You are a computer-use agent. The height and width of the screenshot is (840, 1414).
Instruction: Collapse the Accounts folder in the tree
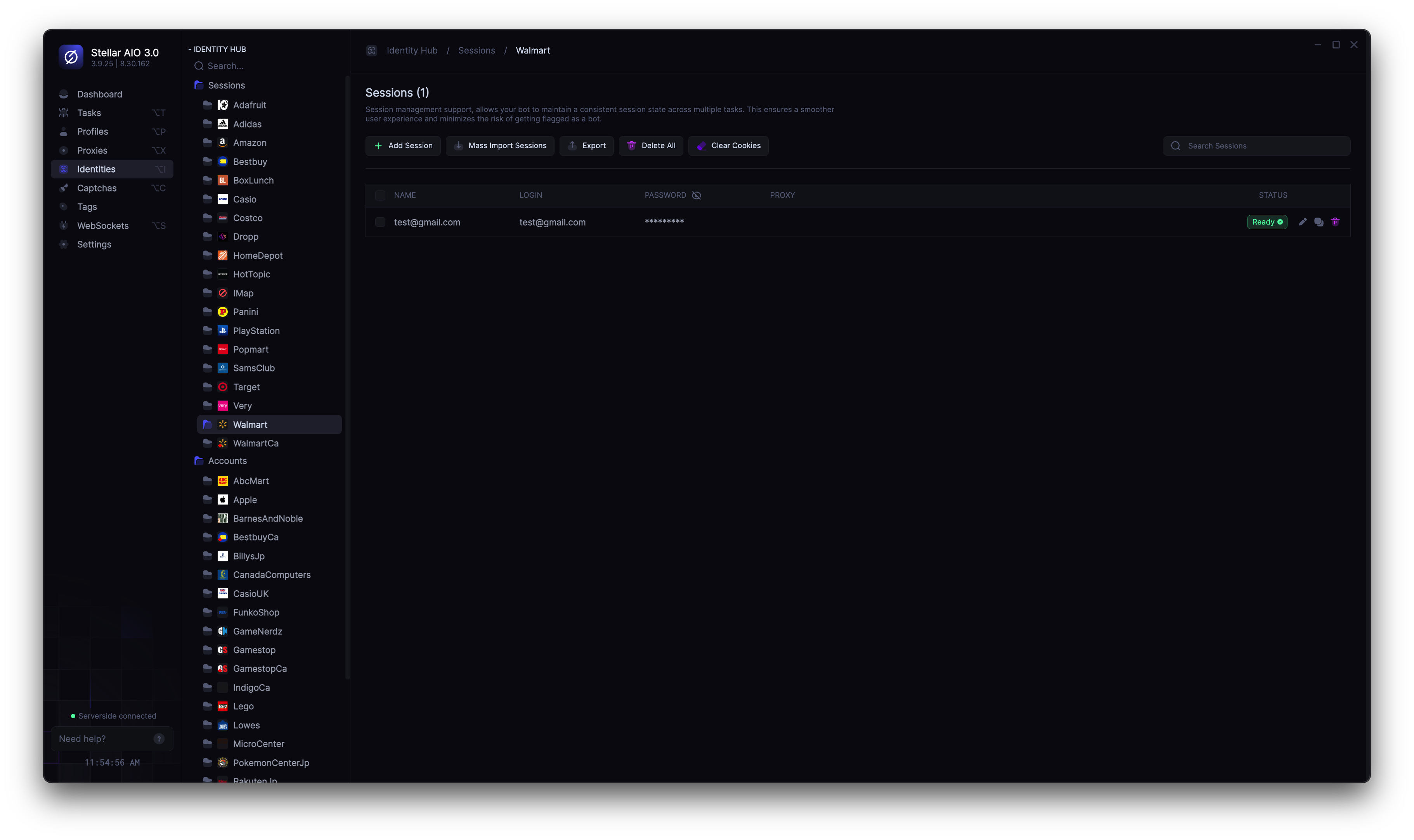[227, 461]
